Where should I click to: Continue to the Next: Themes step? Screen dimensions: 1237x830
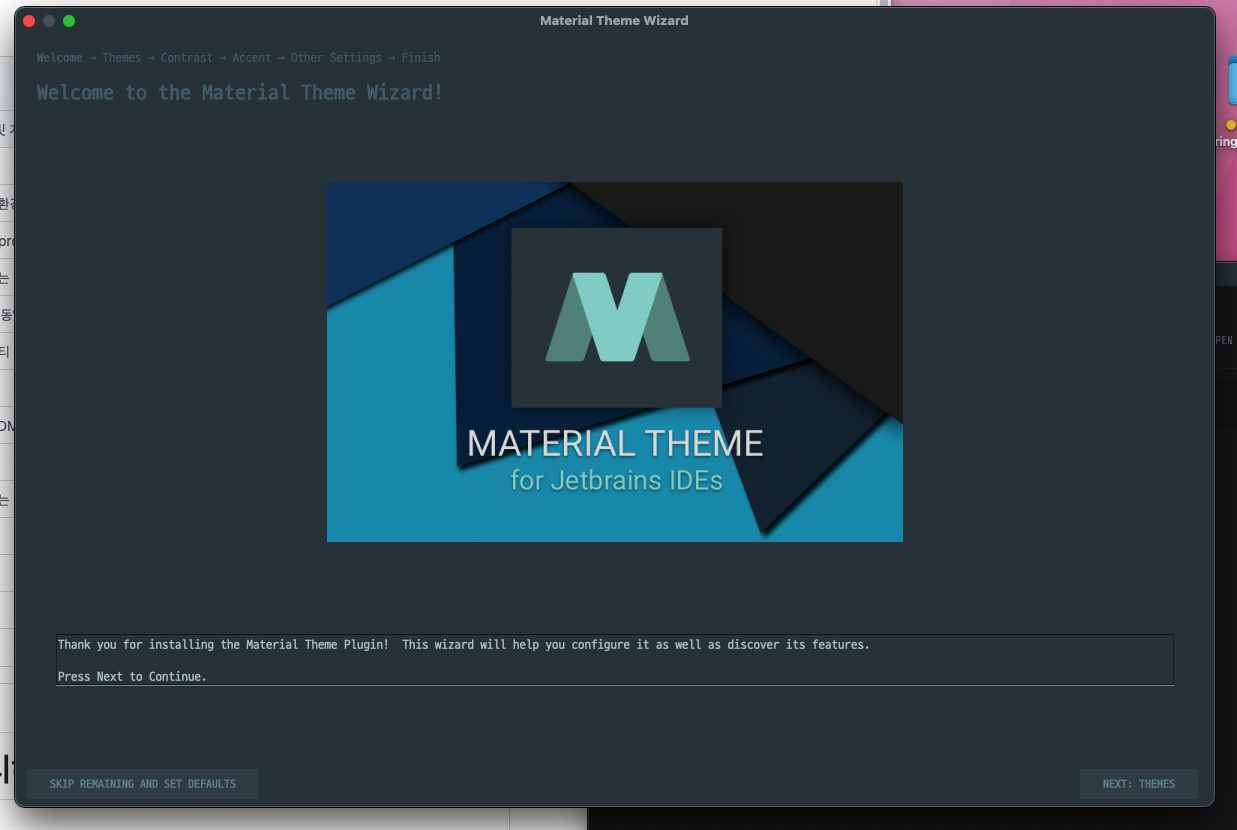[x=1138, y=784]
